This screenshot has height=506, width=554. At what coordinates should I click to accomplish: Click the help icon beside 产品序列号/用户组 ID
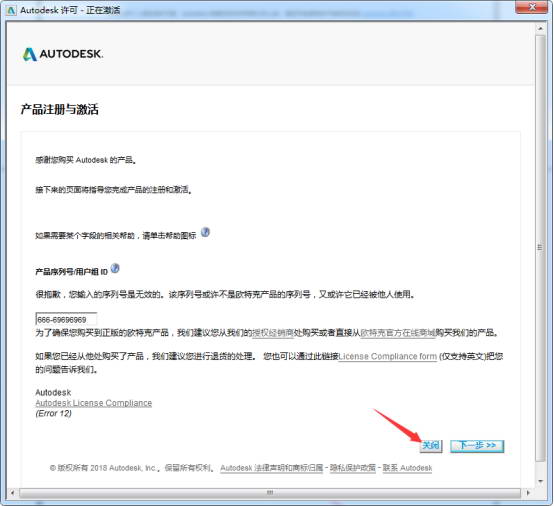click(x=115, y=269)
